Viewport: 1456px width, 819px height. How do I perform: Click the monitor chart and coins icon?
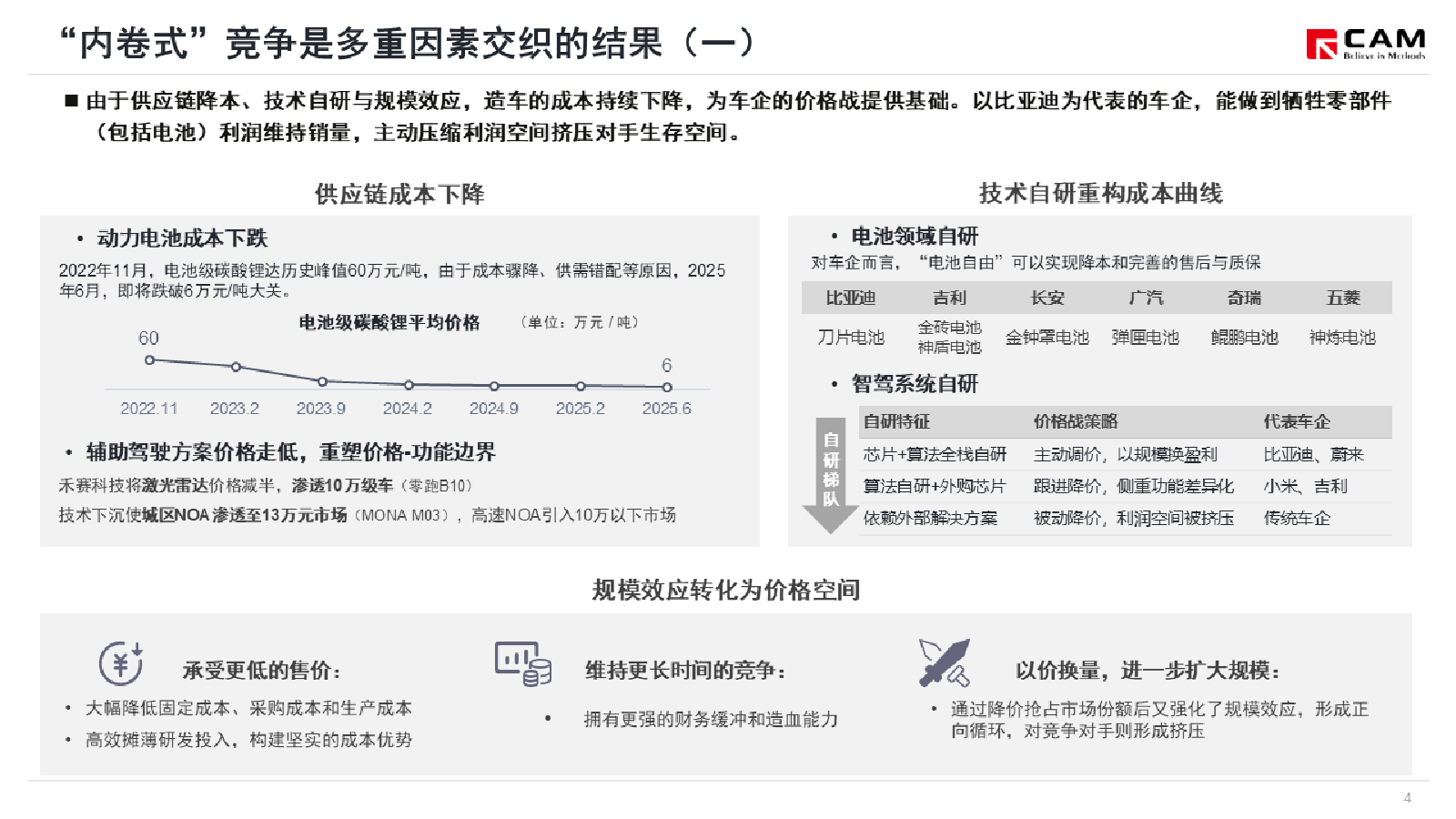(x=523, y=663)
